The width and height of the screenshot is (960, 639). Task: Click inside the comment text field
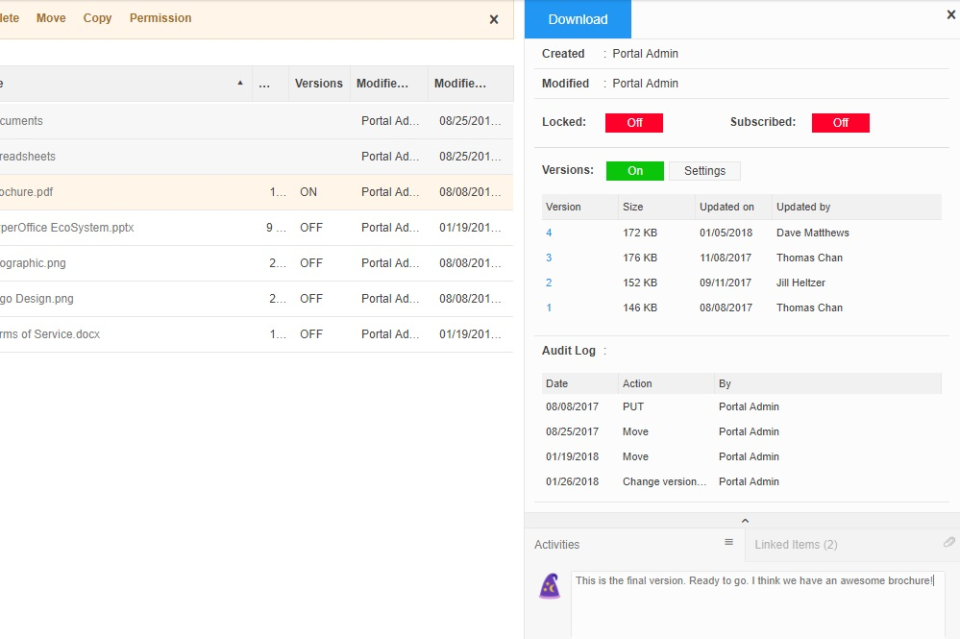coord(757,595)
